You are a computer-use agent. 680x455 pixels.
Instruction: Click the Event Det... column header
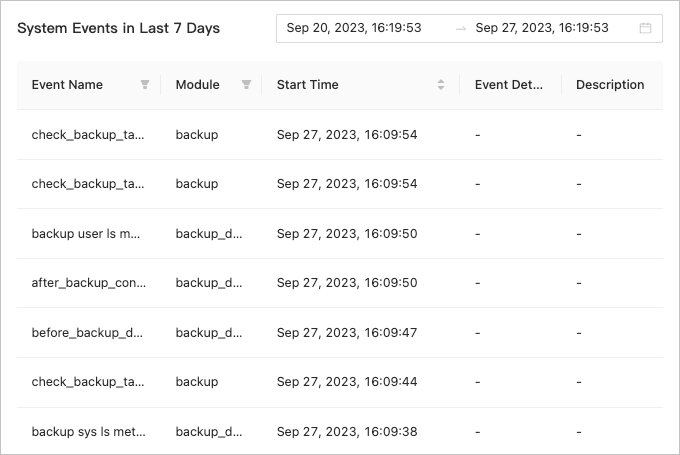[x=509, y=85]
